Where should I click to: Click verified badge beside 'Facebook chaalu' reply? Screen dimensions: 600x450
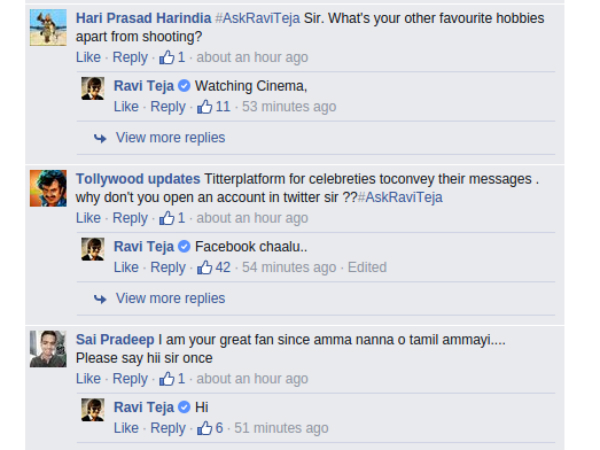[184, 246]
